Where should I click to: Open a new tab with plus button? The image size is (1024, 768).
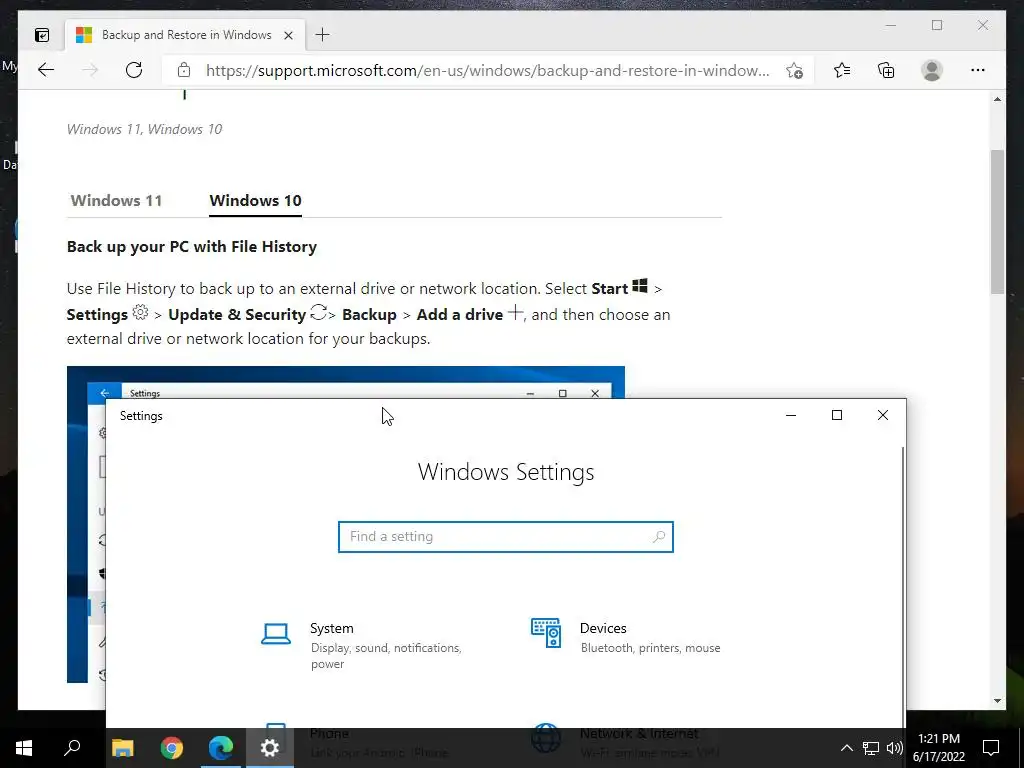tap(322, 35)
